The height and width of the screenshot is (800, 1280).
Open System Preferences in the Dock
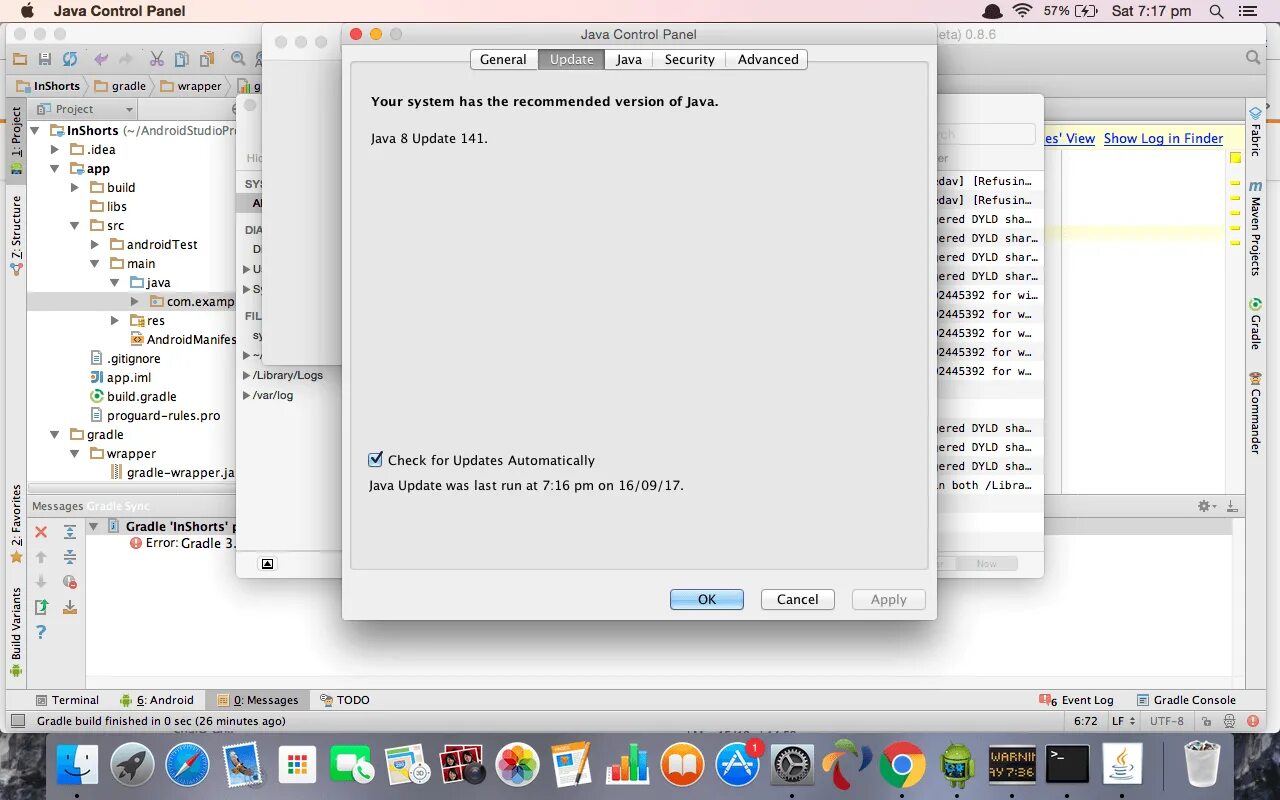coord(793,767)
